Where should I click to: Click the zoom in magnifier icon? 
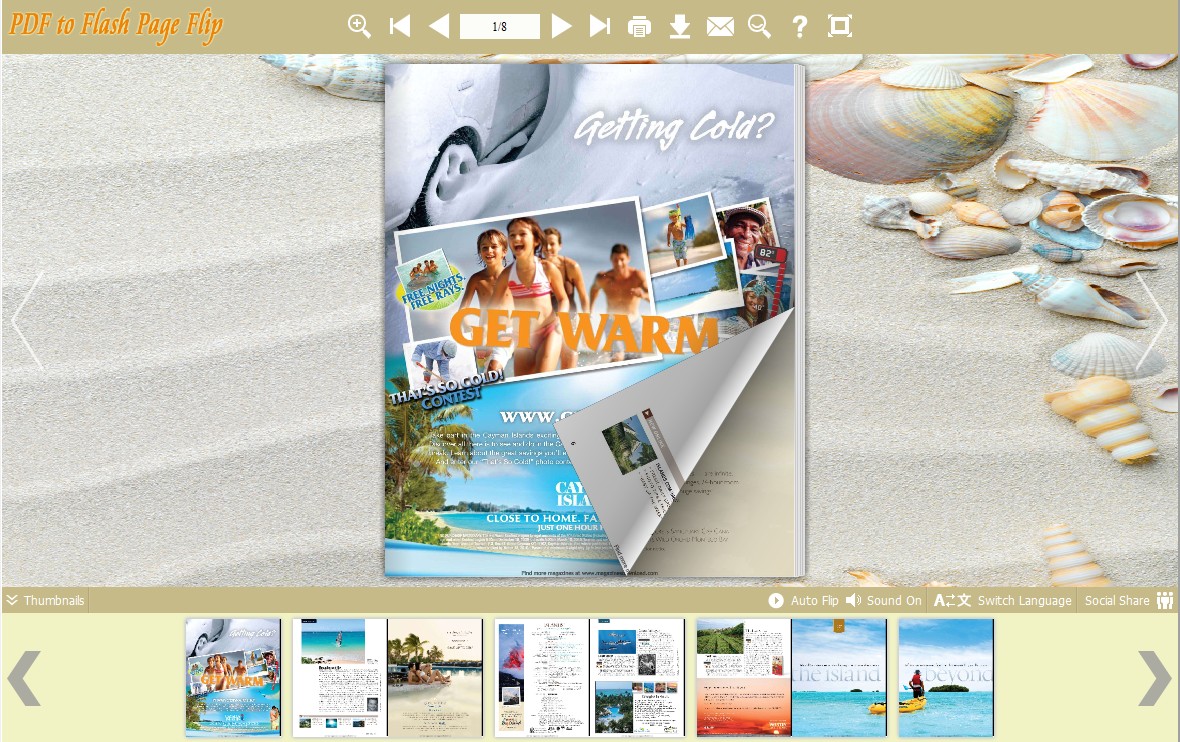(x=359, y=26)
